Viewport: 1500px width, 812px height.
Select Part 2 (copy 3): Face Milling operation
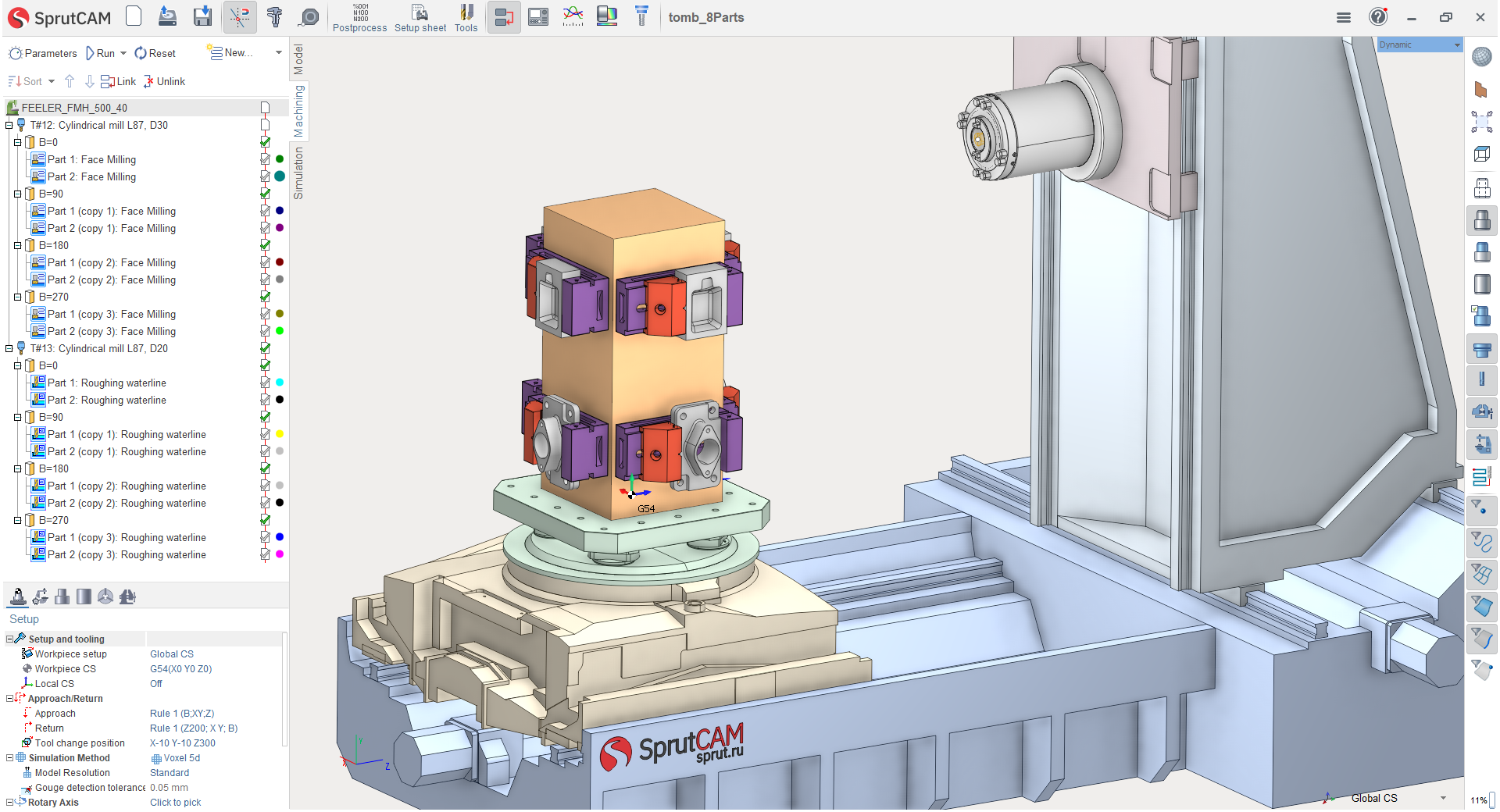(112, 331)
